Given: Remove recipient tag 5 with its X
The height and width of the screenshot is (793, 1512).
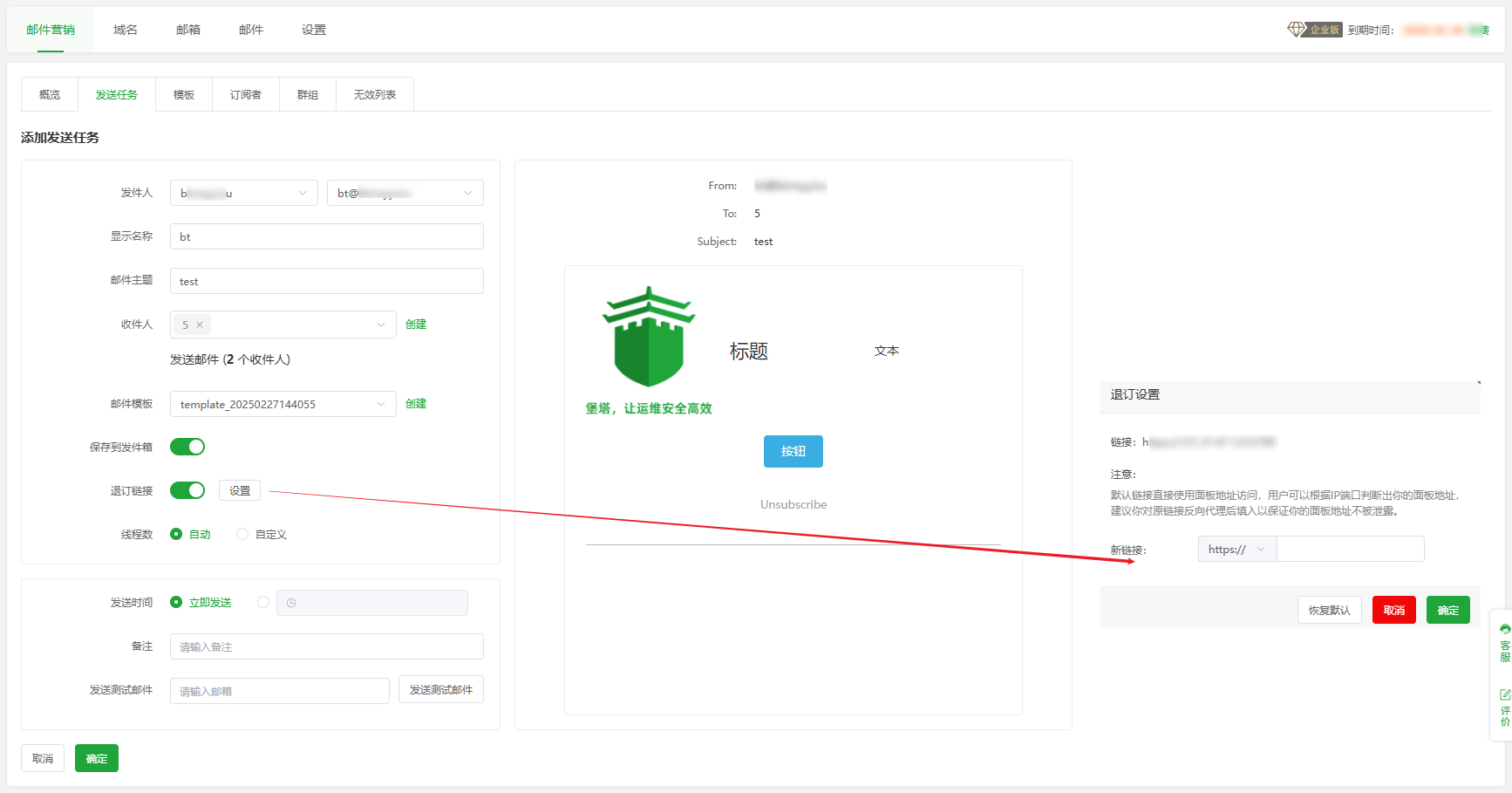Looking at the screenshot, I should [x=200, y=325].
